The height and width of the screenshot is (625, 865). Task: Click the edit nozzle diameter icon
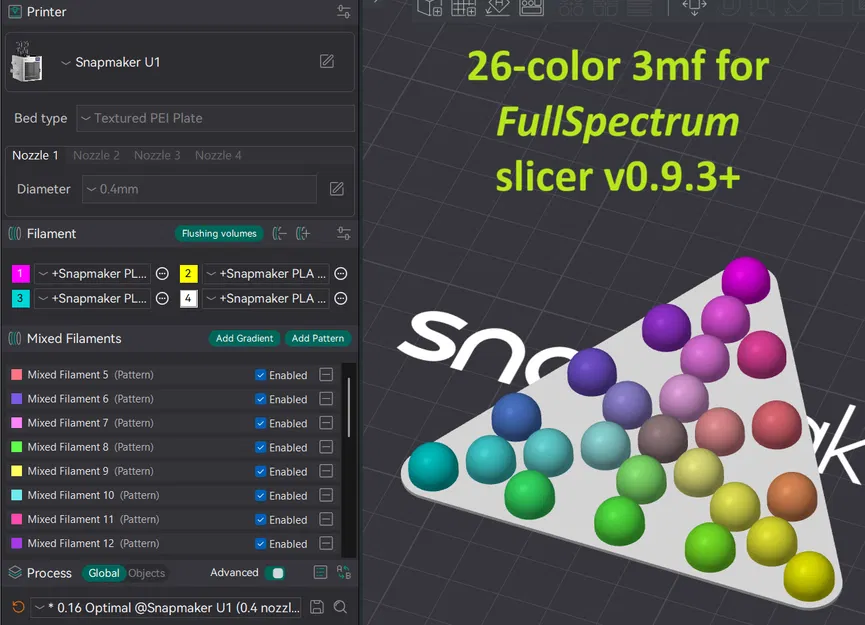pyautogui.click(x=335, y=188)
